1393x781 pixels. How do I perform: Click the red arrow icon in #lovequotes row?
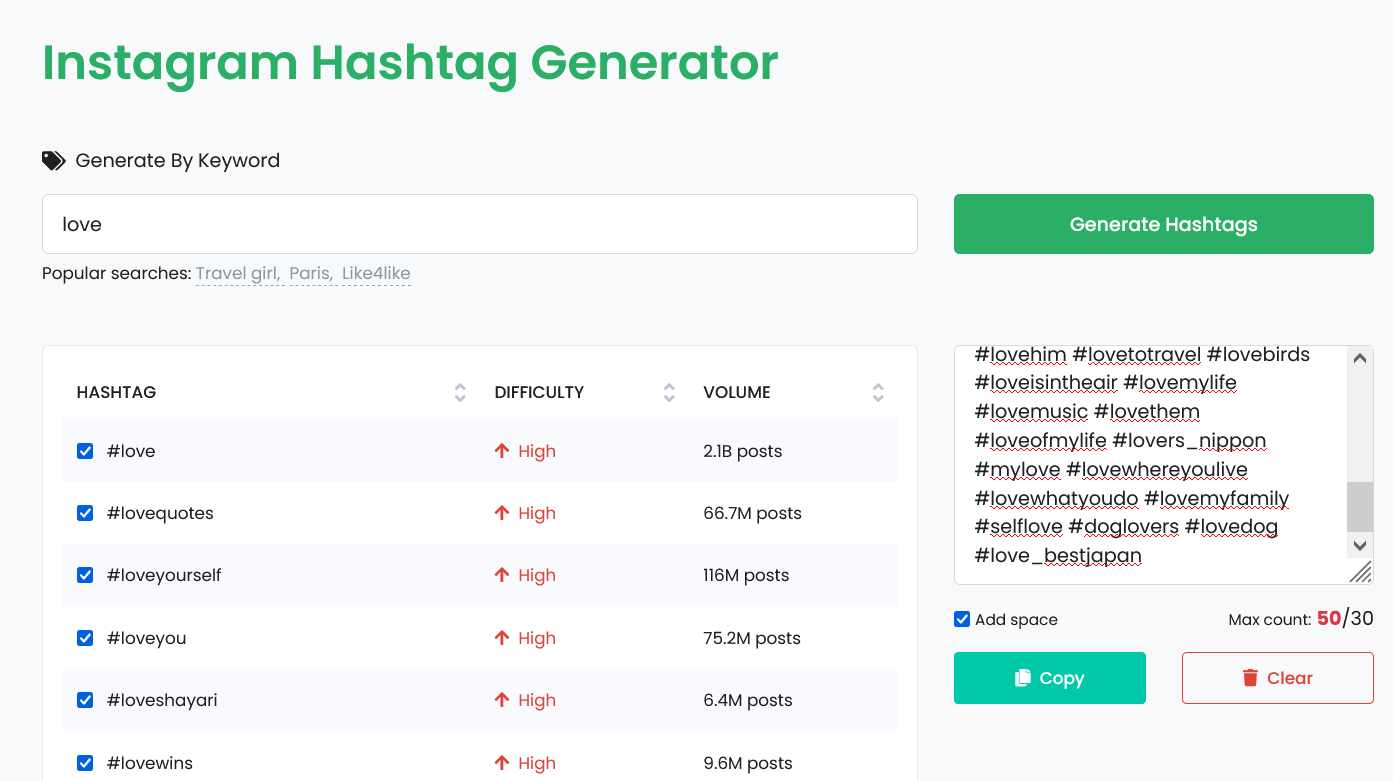click(502, 513)
